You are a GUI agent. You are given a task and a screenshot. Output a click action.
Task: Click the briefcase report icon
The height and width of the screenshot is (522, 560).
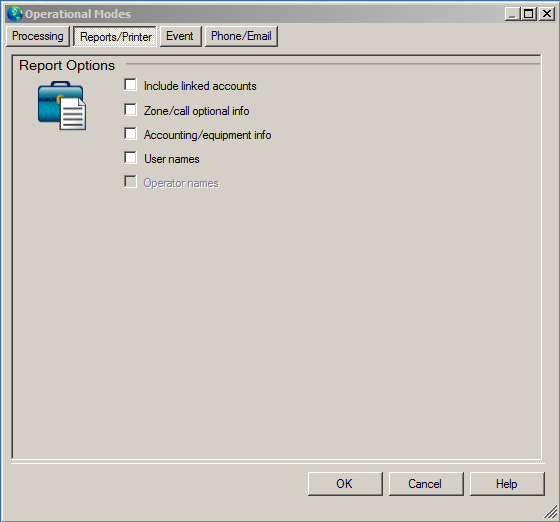pyautogui.click(x=62, y=105)
